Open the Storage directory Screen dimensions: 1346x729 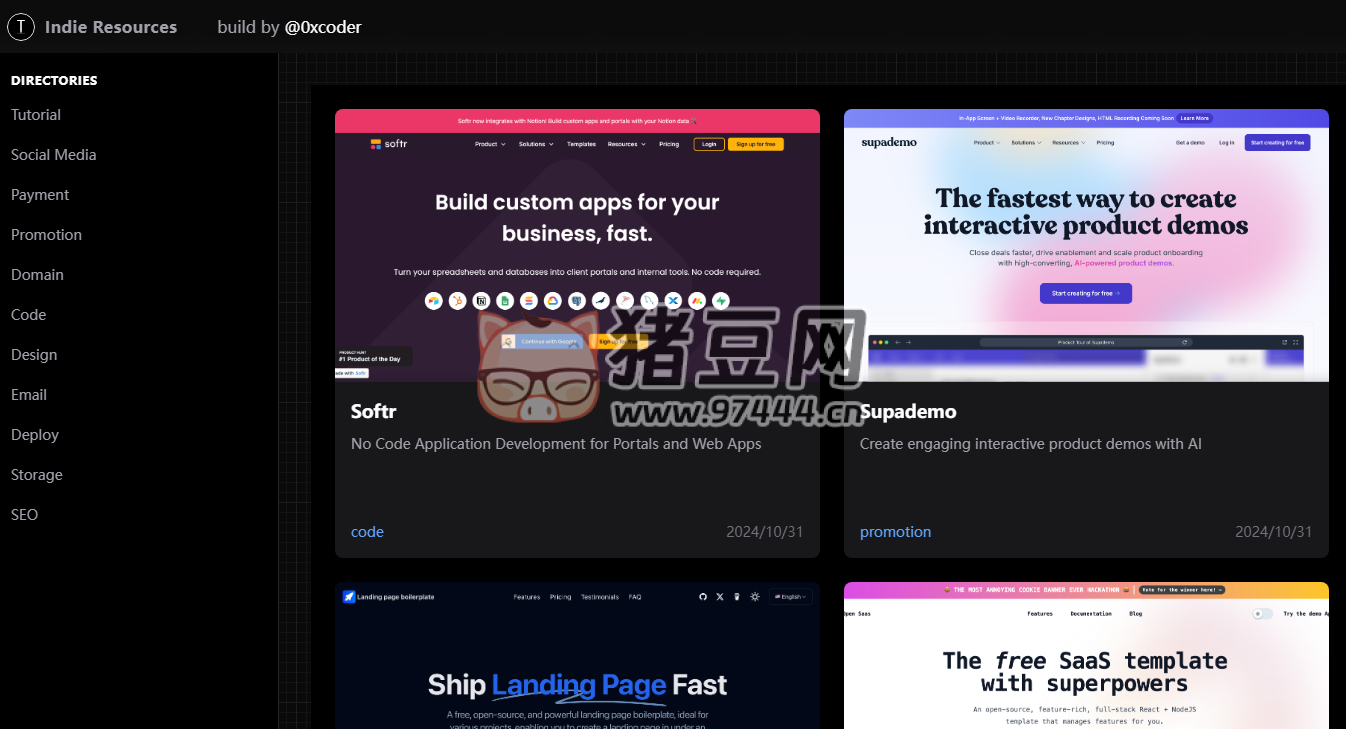click(37, 475)
